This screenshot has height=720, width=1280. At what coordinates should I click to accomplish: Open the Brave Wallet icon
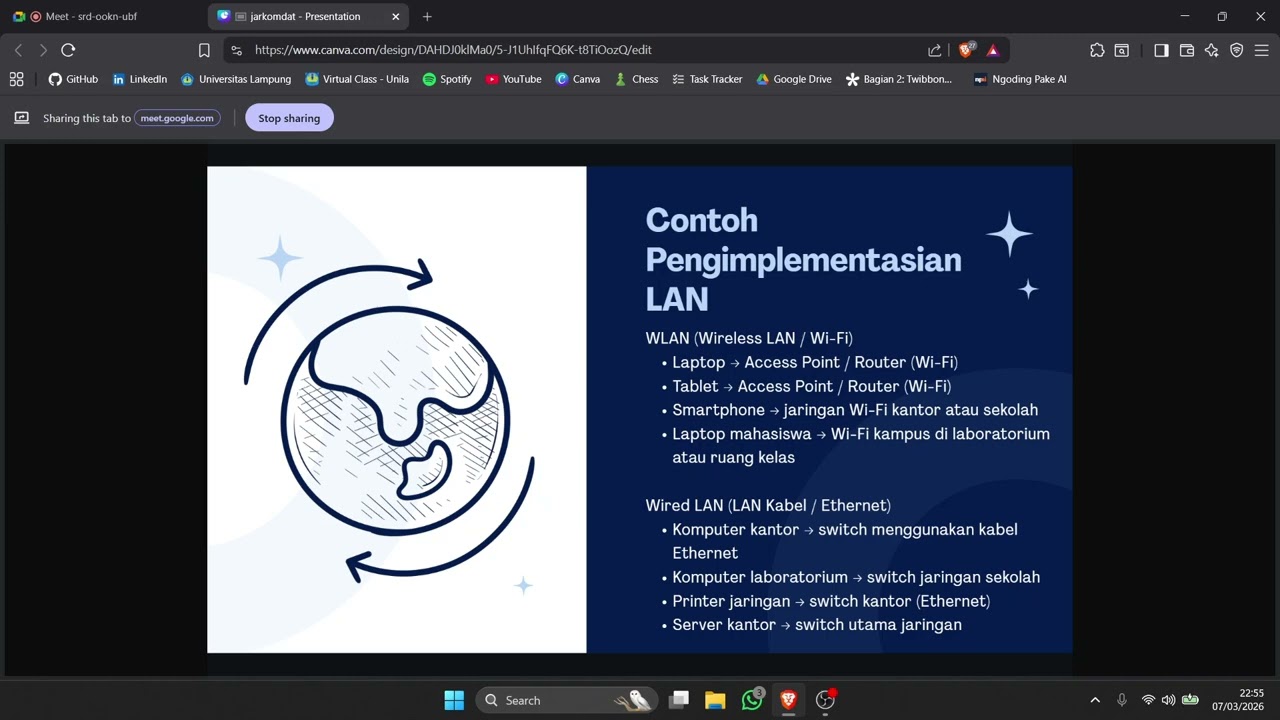1187,50
